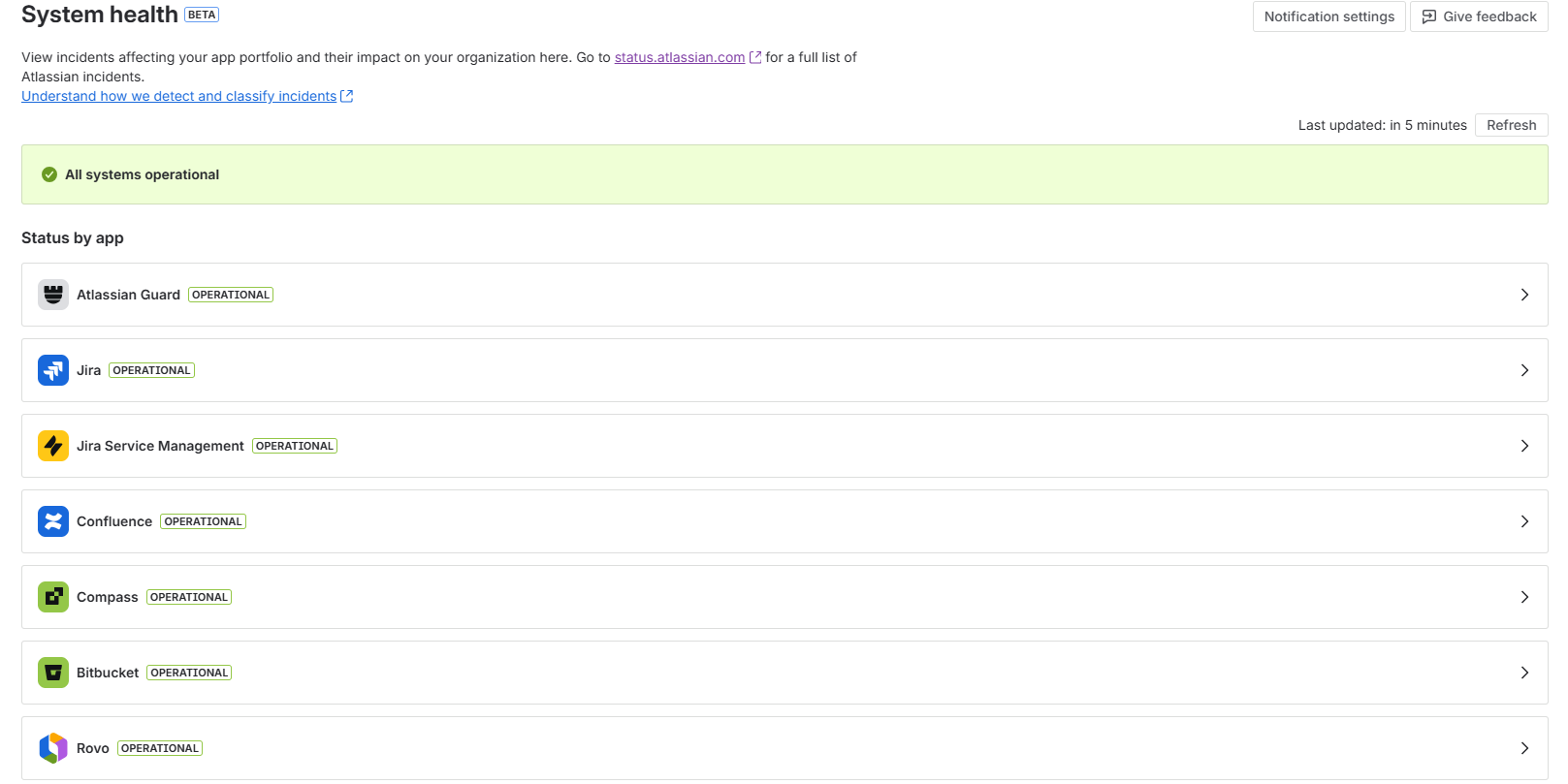Select the Rovo app name
The width and height of the screenshot is (1568, 784).
93,748
